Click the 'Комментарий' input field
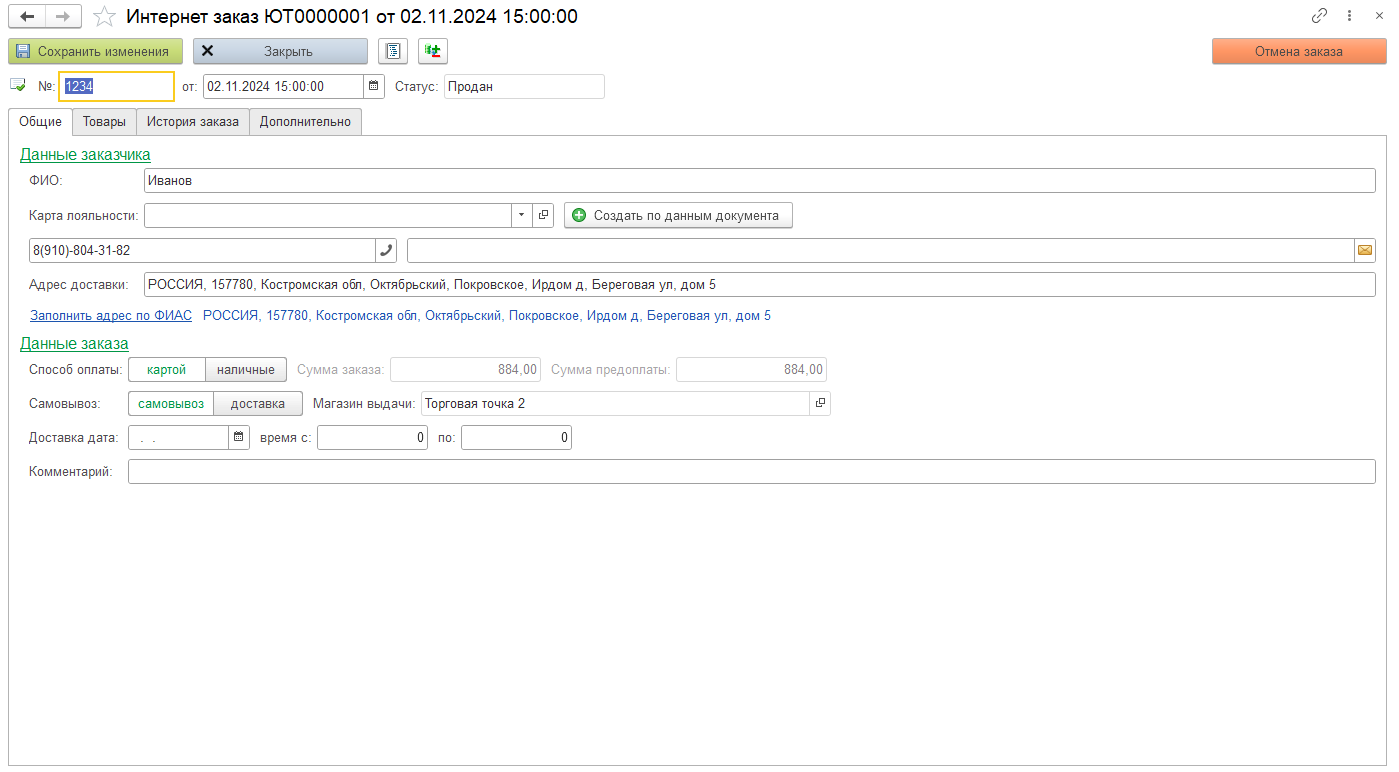 point(752,472)
